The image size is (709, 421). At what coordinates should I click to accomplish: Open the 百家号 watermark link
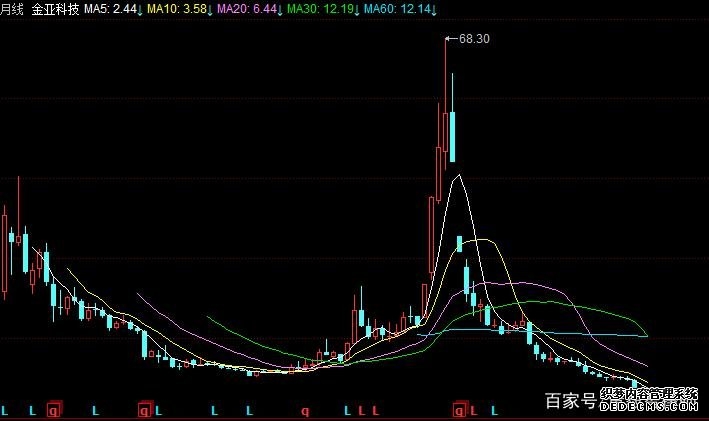coord(572,402)
